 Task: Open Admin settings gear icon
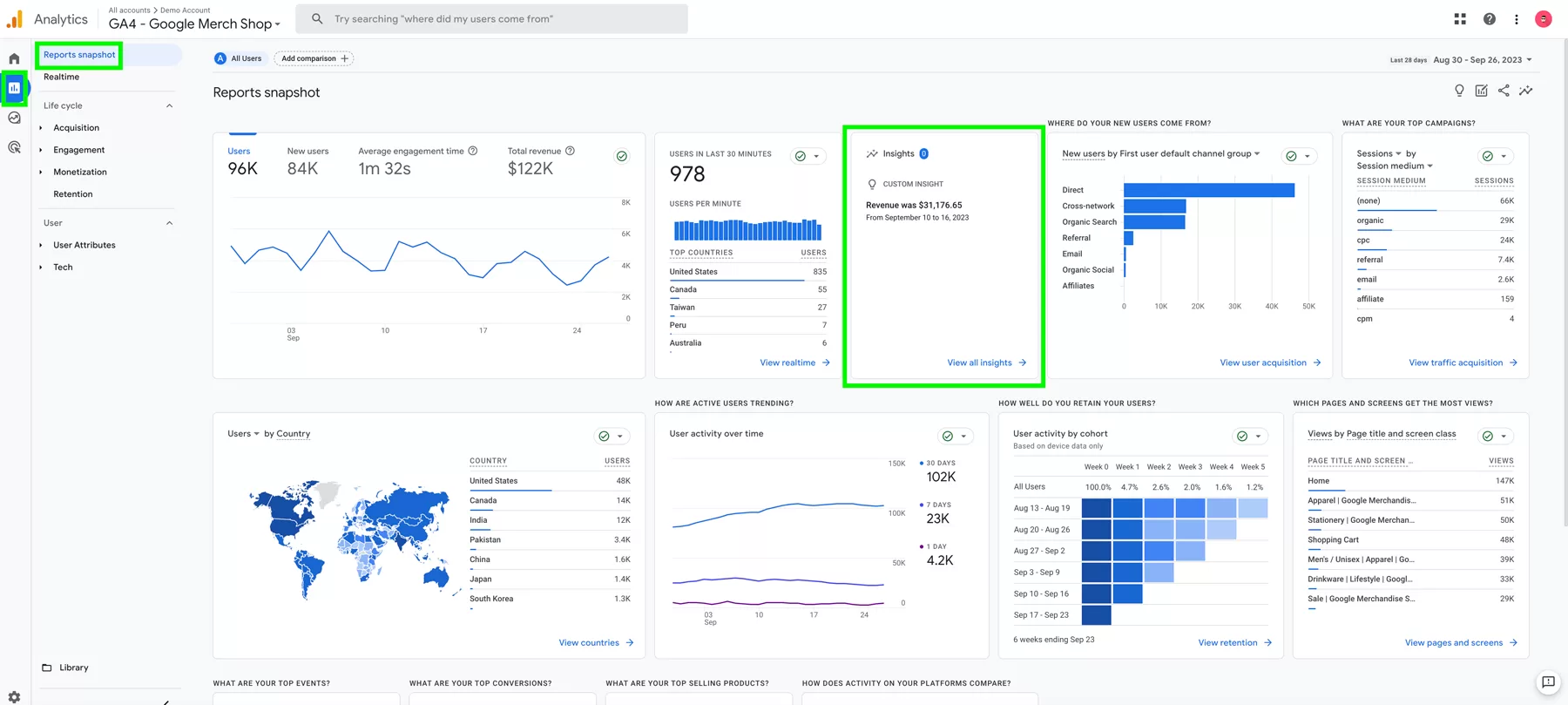(x=14, y=697)
